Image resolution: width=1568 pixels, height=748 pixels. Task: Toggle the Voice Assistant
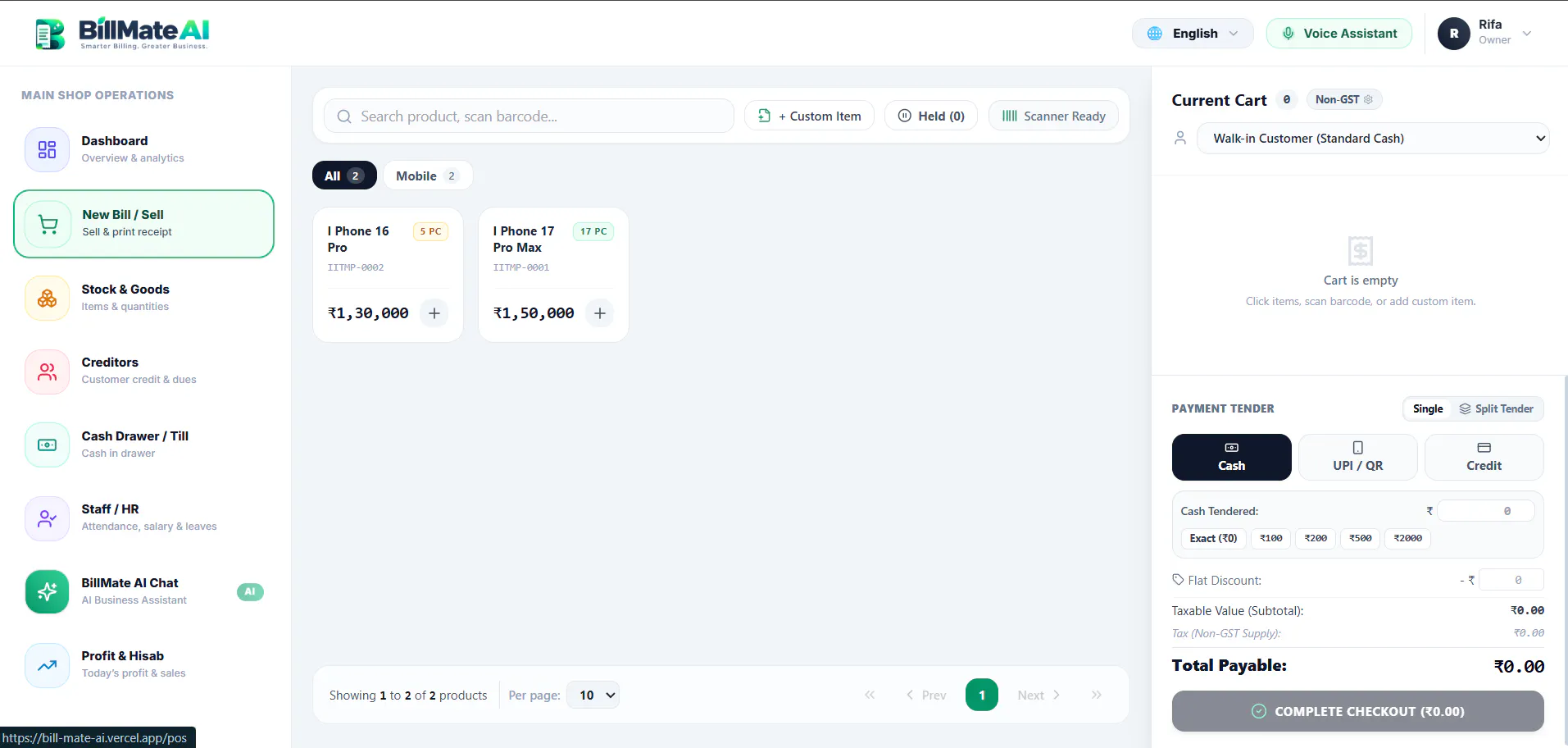tap(1339, 34)
